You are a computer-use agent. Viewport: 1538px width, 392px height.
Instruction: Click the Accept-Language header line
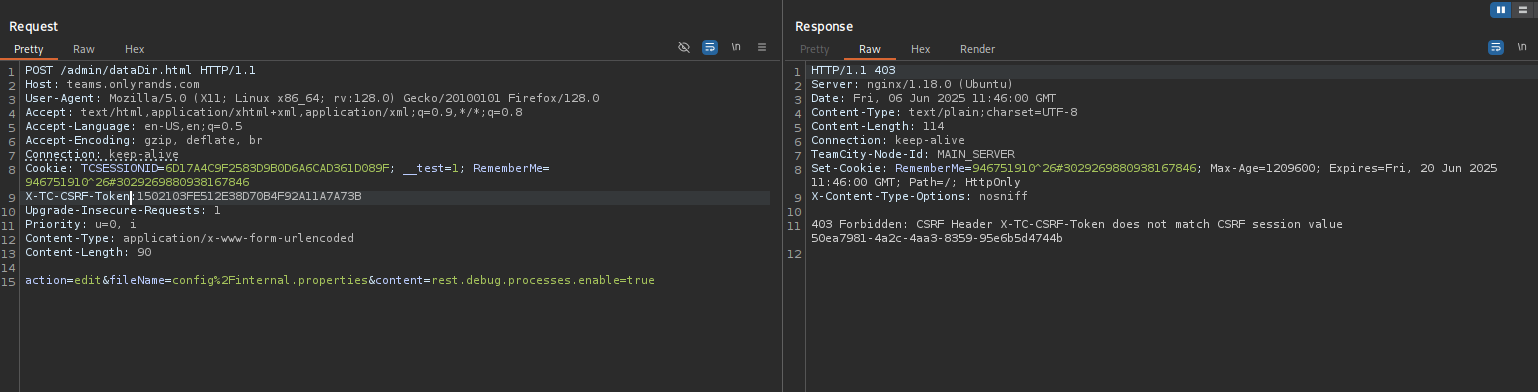point(133,126)
